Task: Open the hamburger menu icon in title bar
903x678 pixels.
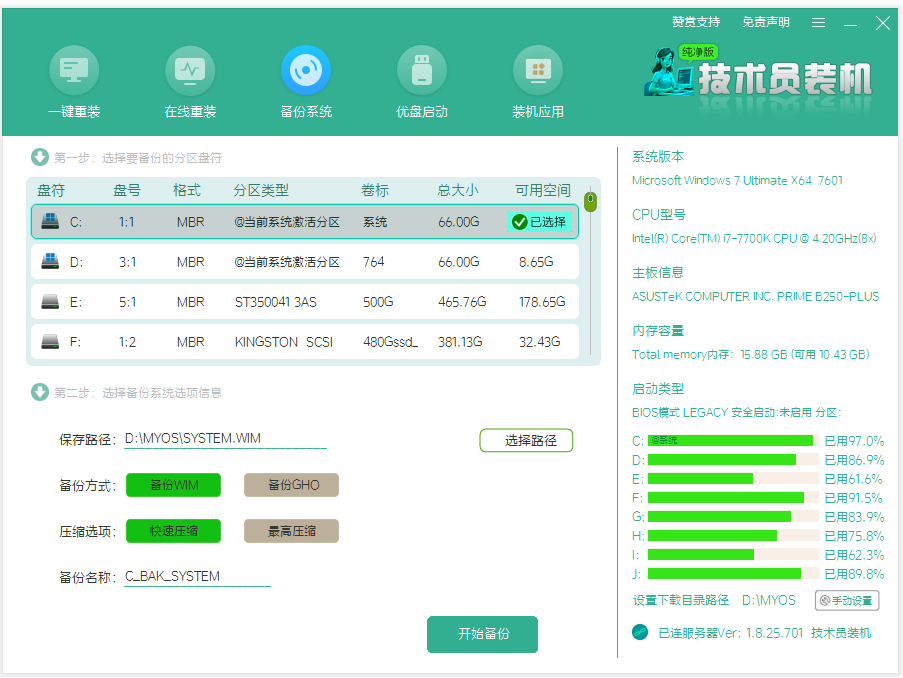Action: (x=818, y=22)
